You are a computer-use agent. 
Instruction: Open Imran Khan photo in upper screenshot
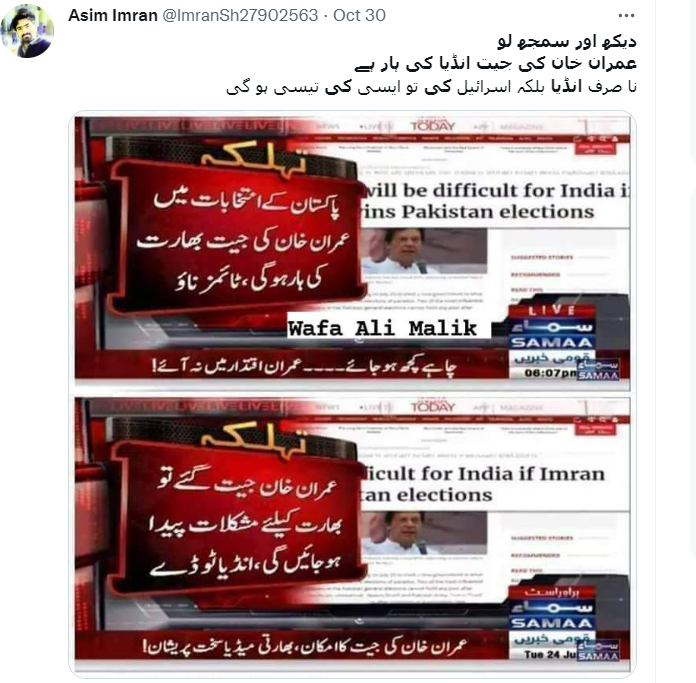click(x=425, y=251)
